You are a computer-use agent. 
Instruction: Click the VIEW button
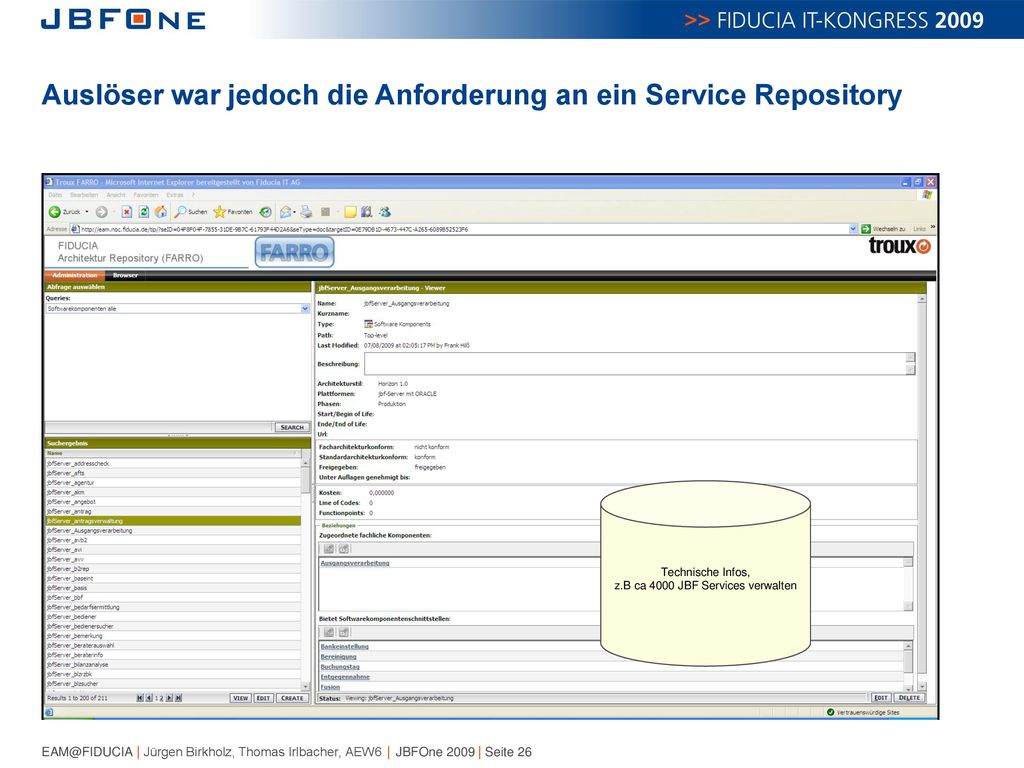click(240, 698)
